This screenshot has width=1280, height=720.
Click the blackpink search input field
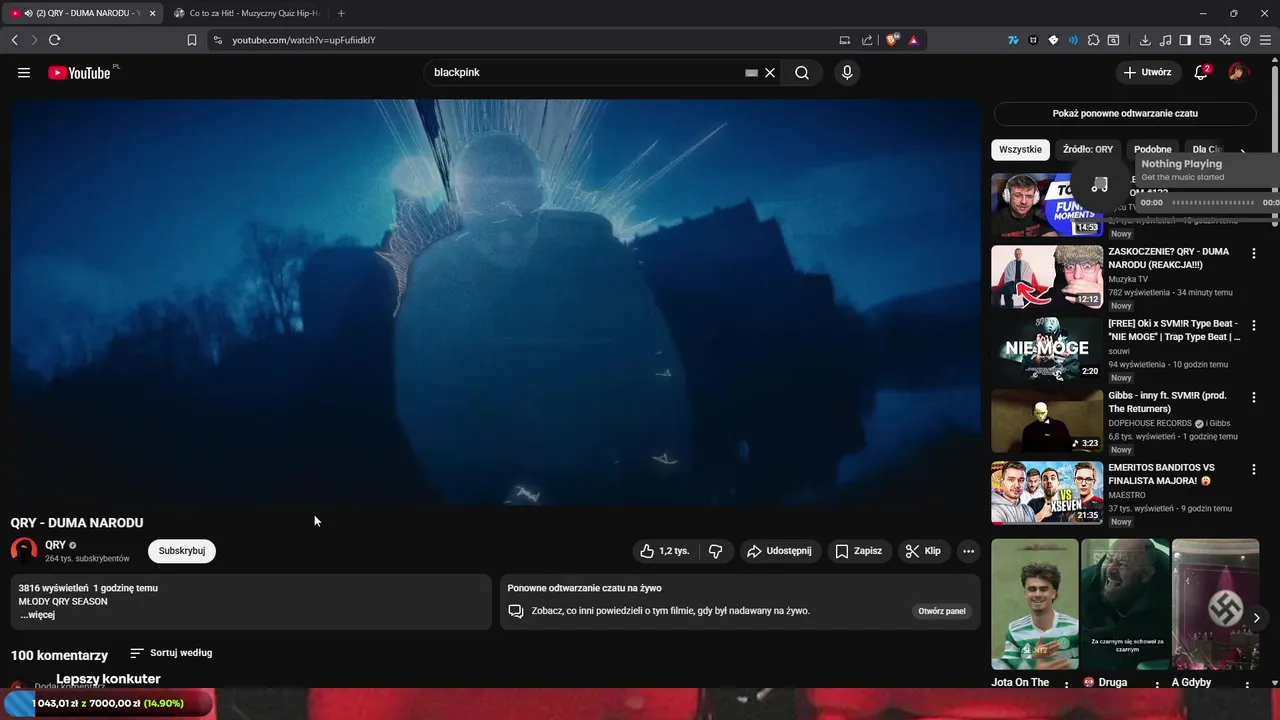585,73
